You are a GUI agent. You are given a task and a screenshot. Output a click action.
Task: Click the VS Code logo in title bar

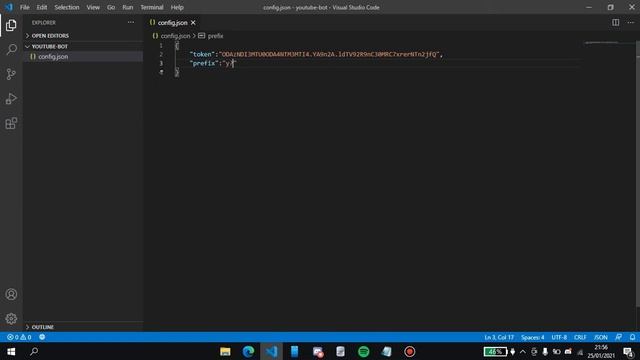tap(9, 7)
